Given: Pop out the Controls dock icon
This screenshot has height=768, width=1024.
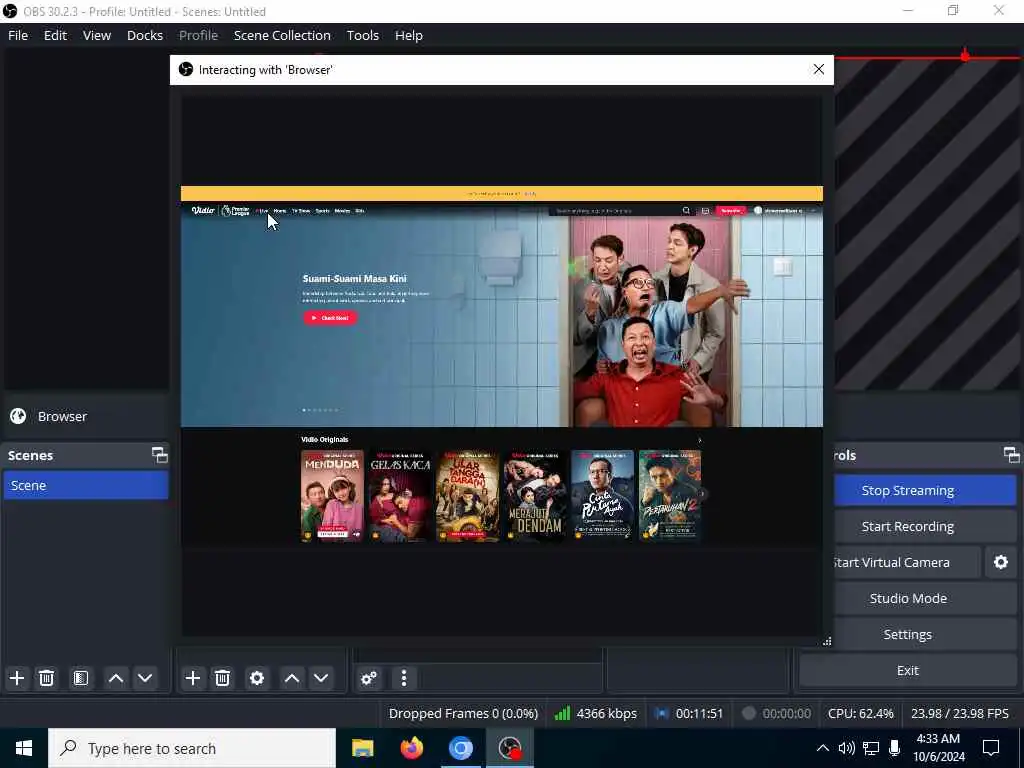Looking at the screenshot, I should click(1012, 455).
